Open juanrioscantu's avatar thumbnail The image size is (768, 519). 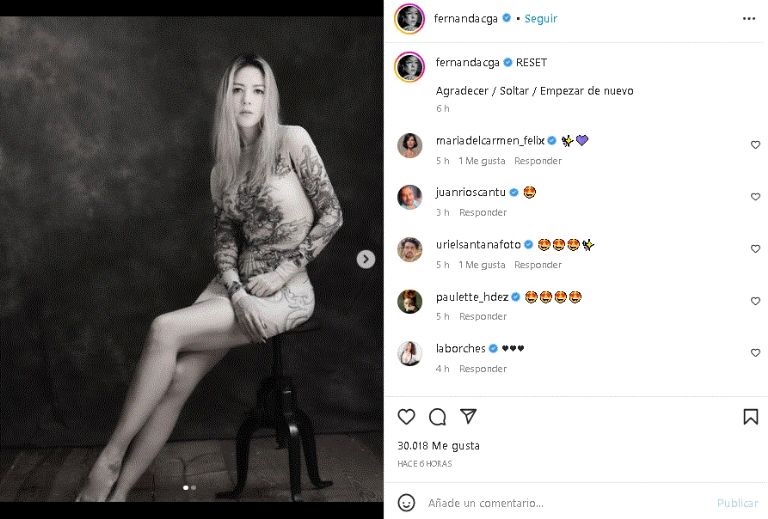[409, 197]
